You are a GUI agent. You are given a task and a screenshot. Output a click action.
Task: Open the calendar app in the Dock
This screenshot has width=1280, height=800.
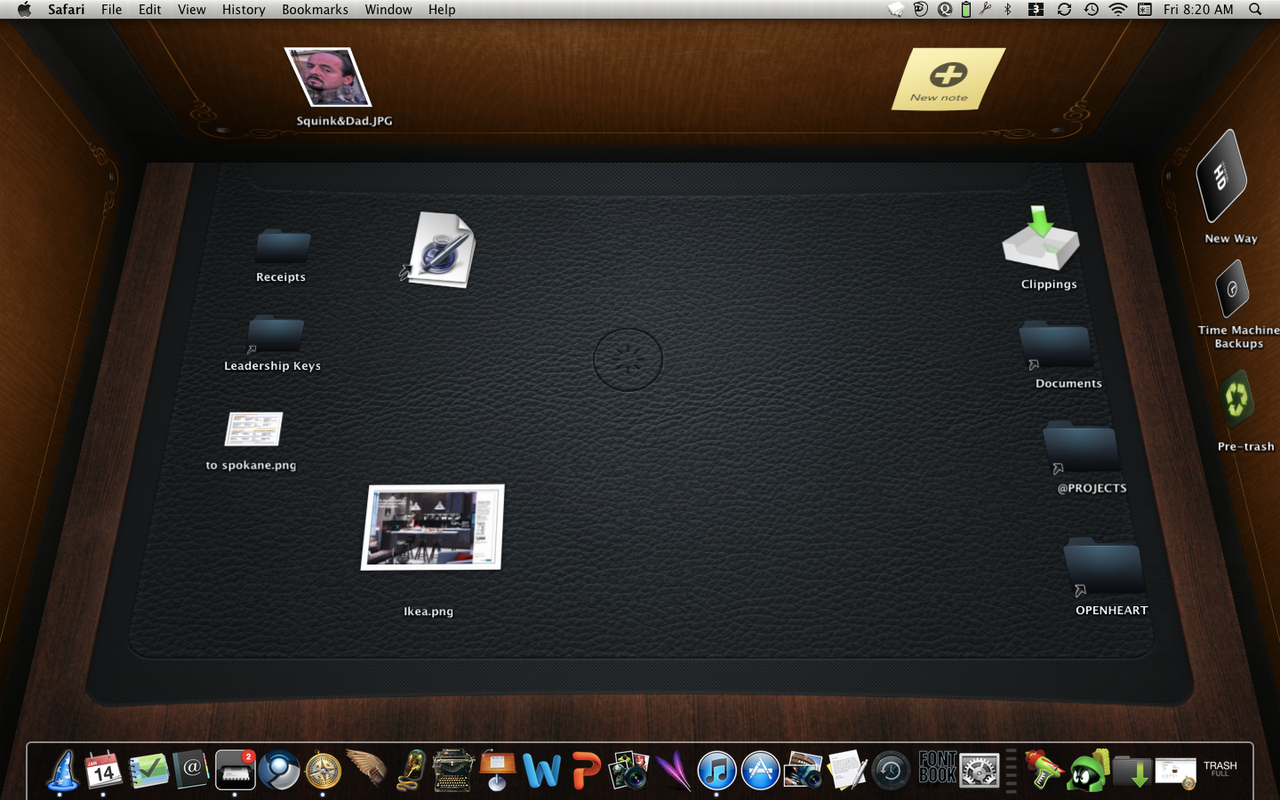(103, 770)
